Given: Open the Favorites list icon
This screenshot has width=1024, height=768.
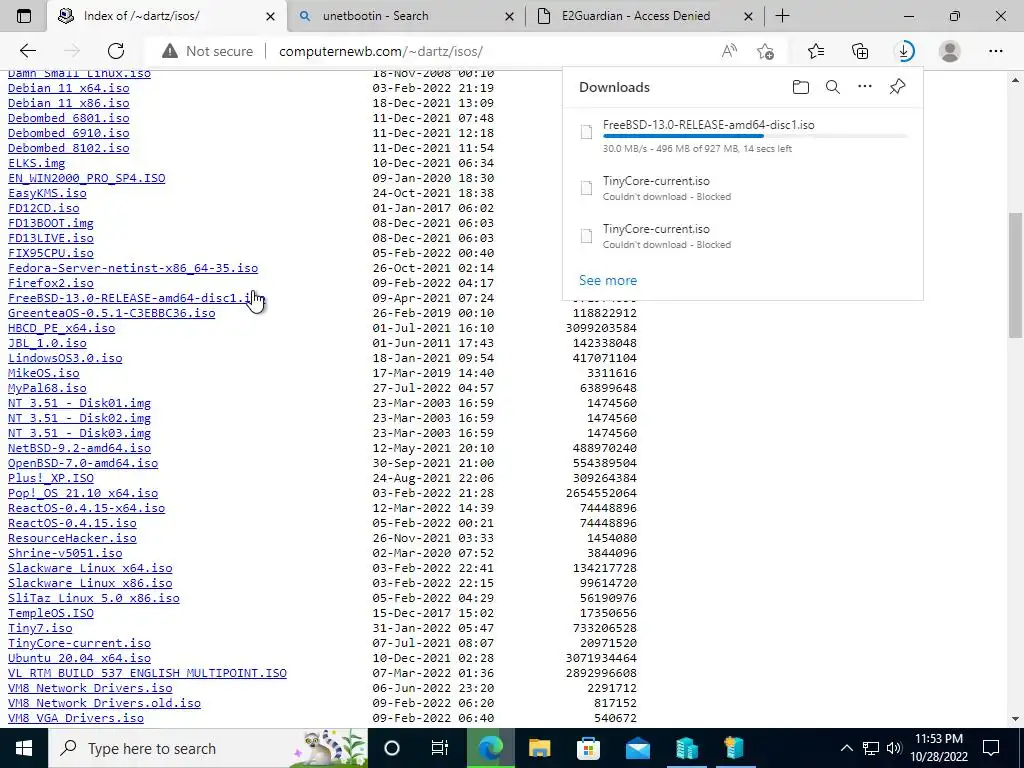Looking at the screenshot, I should tap(816, 51).
